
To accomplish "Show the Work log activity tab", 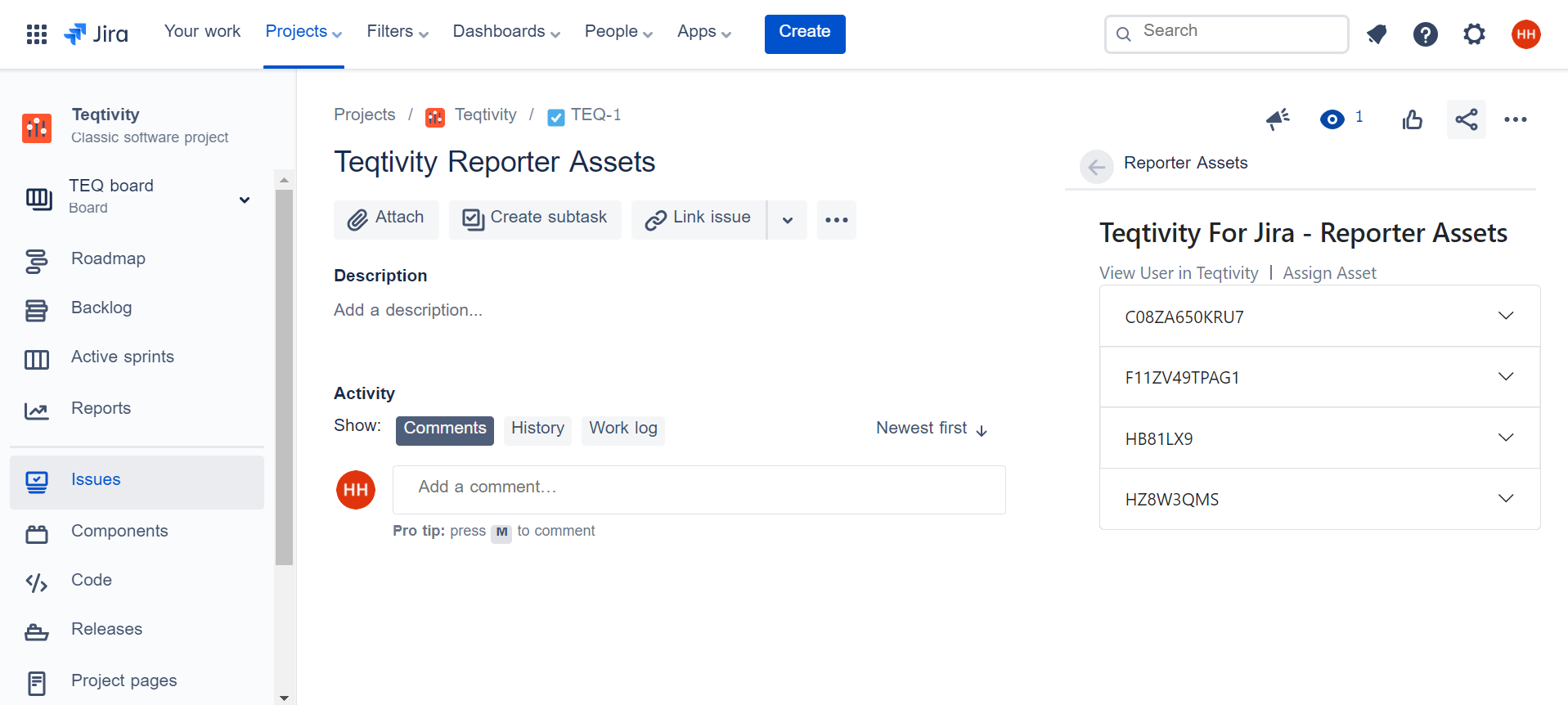I will click(x=623, y=430).
